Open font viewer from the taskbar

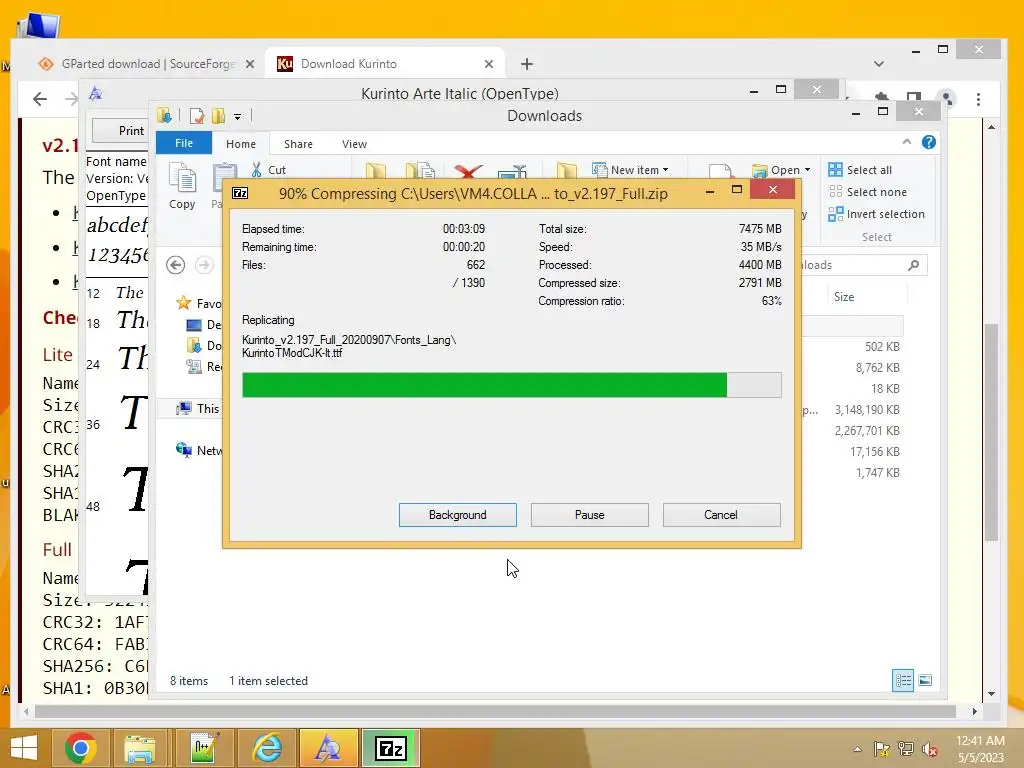pyautogui.click(x=328, y=748)
